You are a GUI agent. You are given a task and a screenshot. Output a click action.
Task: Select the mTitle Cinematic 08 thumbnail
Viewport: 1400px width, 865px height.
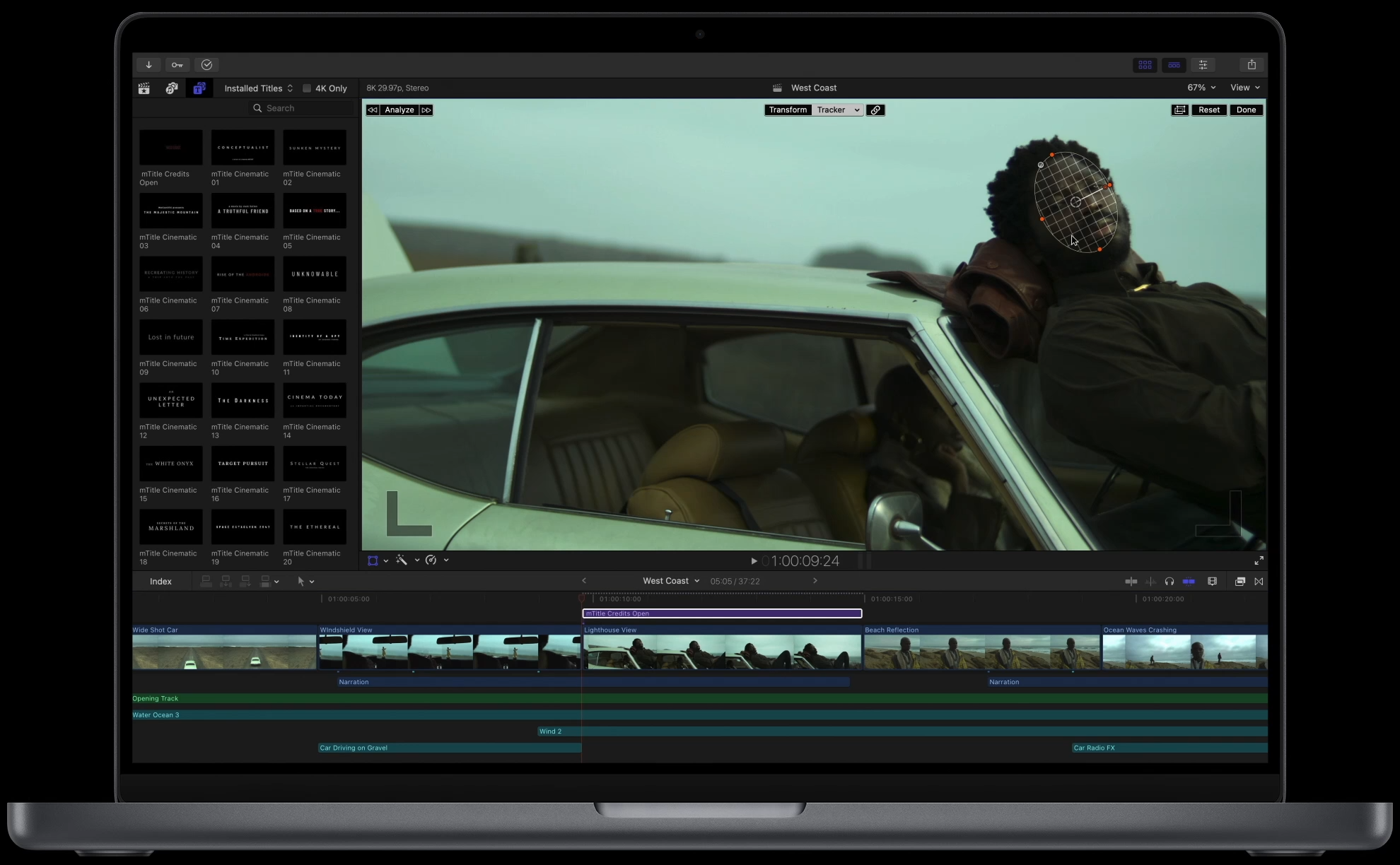[x=315, y=274]
